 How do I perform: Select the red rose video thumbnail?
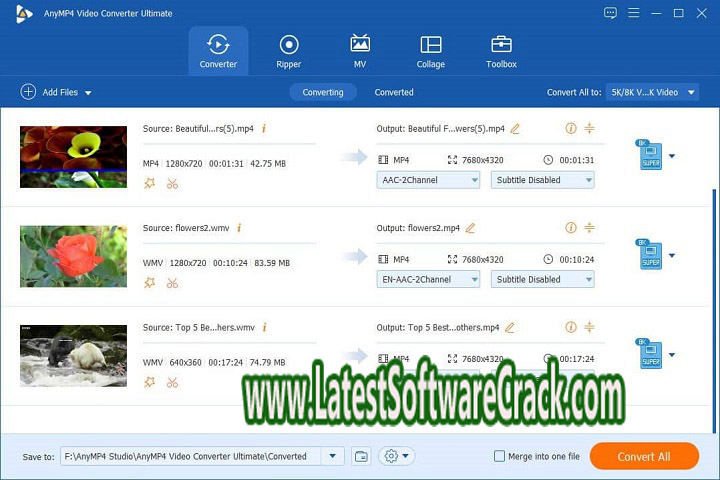click(x=73, y=256)
